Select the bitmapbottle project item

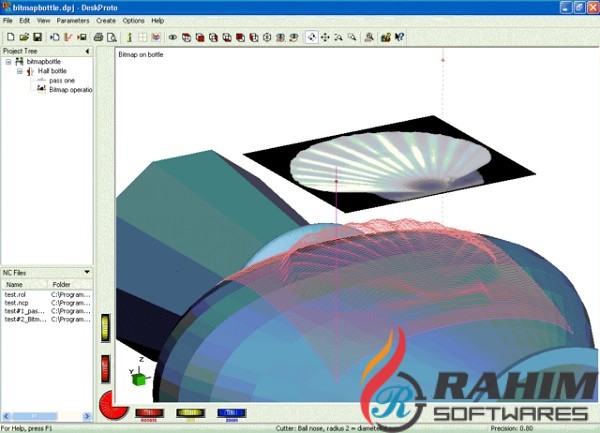pos(43,62)
